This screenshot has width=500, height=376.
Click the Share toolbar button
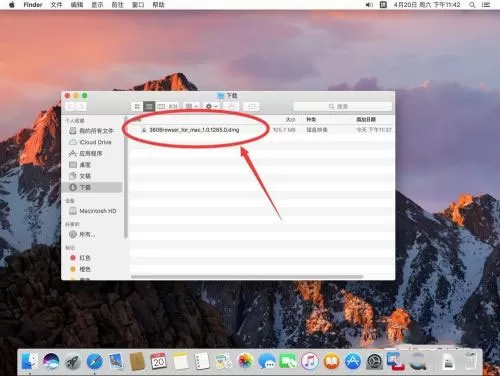coord(231,106)
